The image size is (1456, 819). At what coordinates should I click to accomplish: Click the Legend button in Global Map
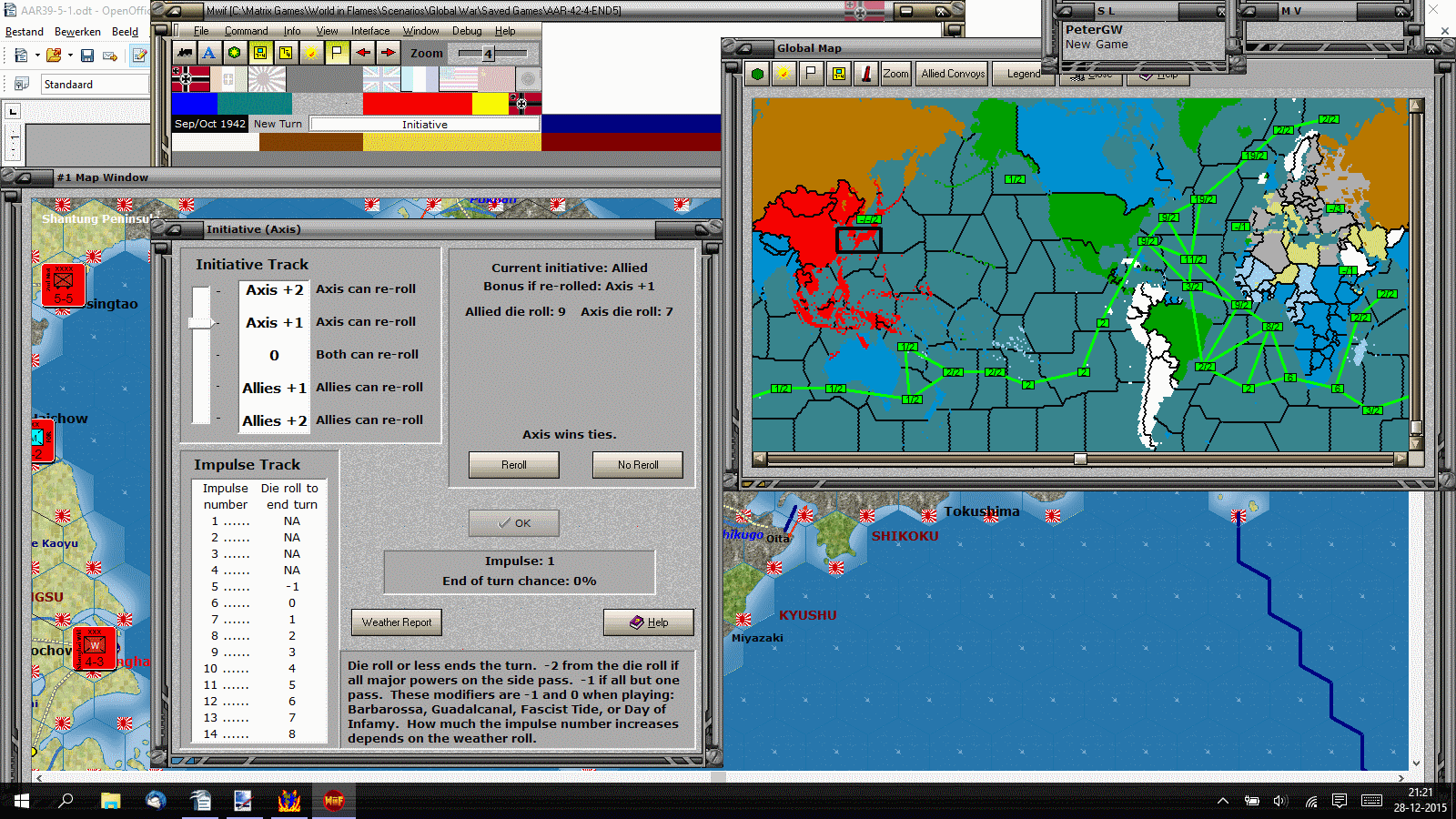(1023, 74)
